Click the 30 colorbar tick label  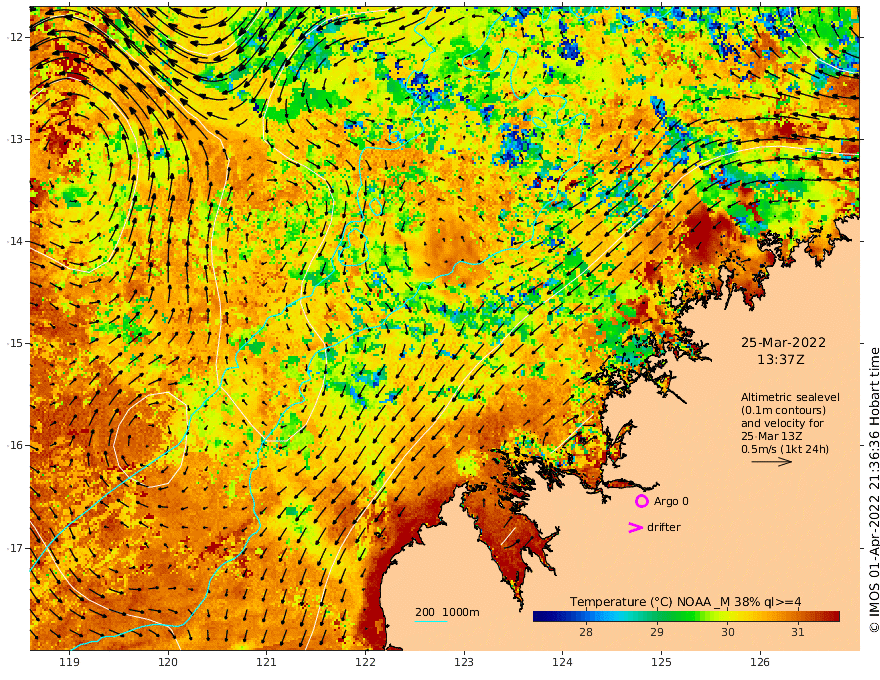tap(727, 632)
